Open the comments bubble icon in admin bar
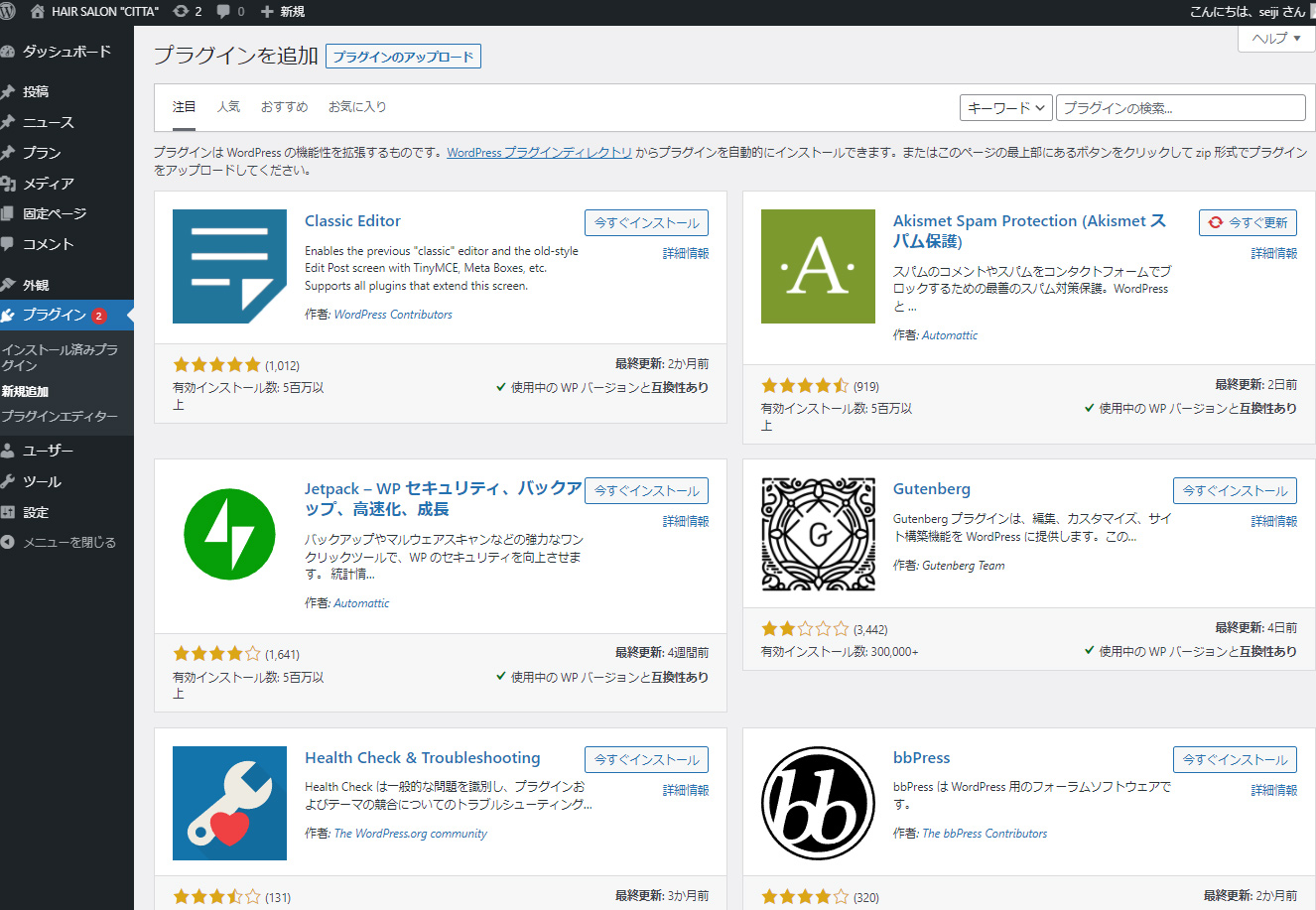The height and width of the screenshot is (910, 1316). click(230, 12)
